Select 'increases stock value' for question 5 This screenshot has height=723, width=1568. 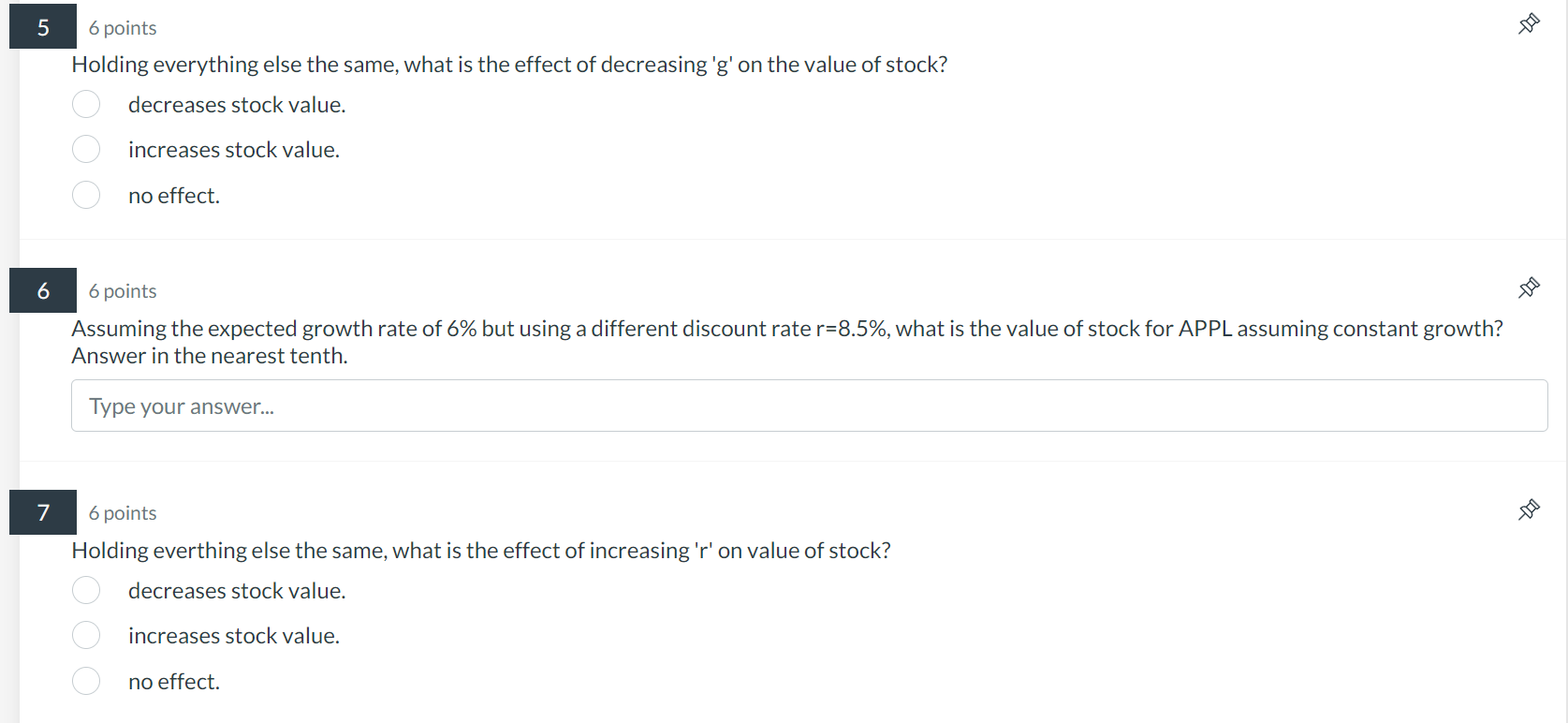point(86,149)
